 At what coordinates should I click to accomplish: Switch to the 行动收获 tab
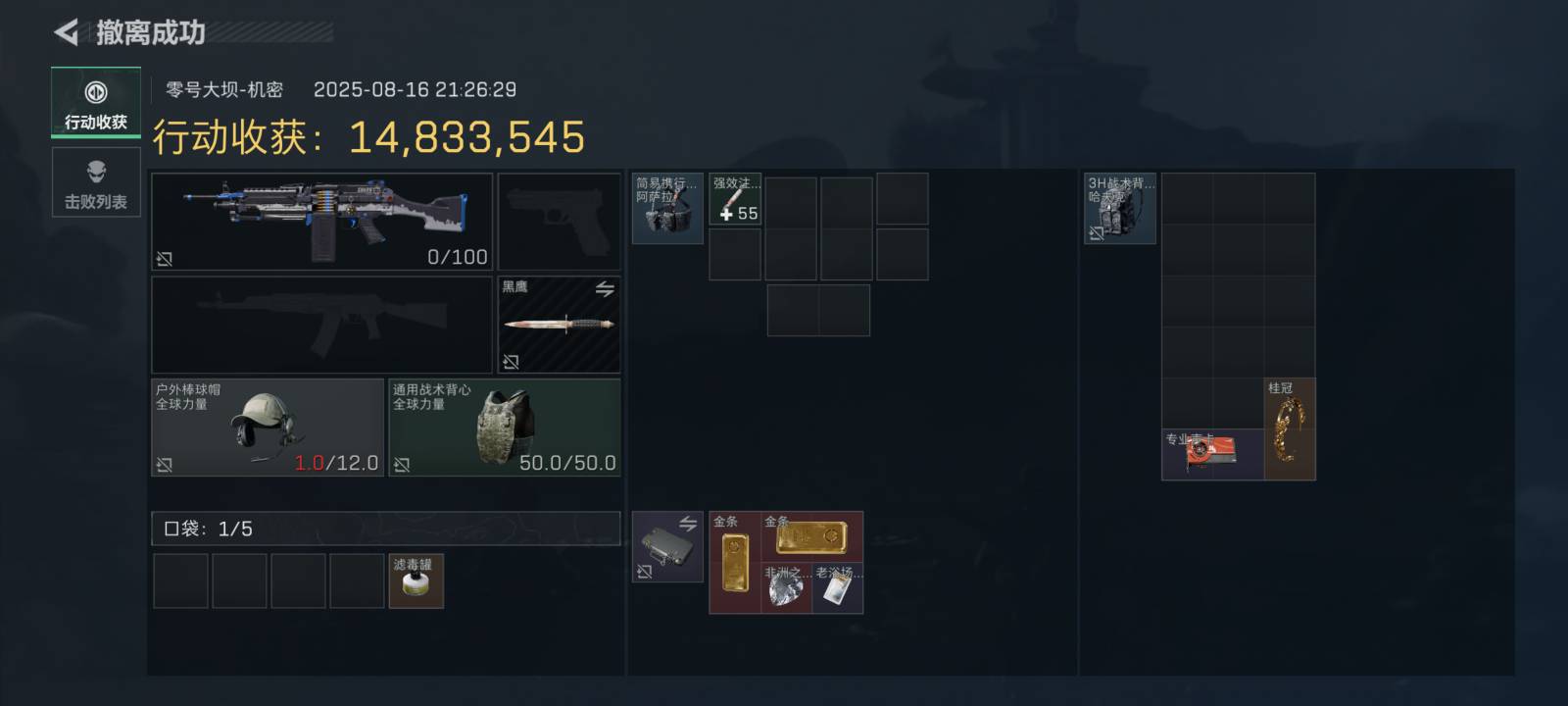tap(96, 103)
